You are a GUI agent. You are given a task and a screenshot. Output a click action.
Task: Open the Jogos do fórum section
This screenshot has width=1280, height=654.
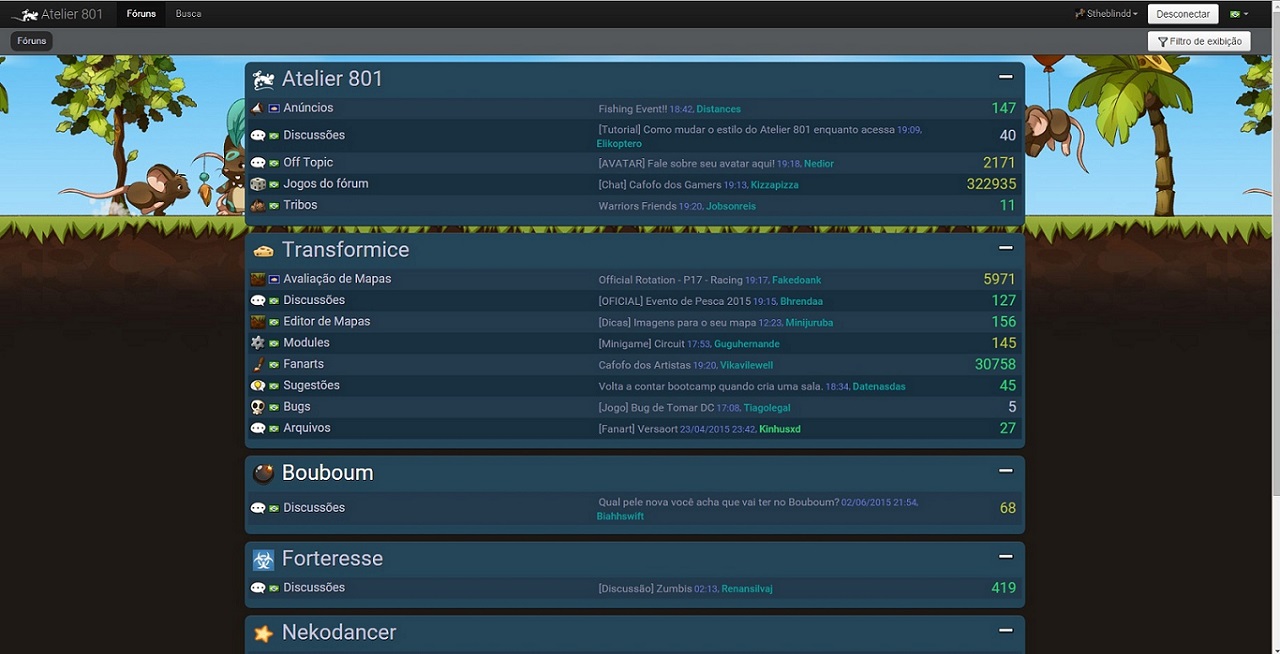tap(326, 184)
